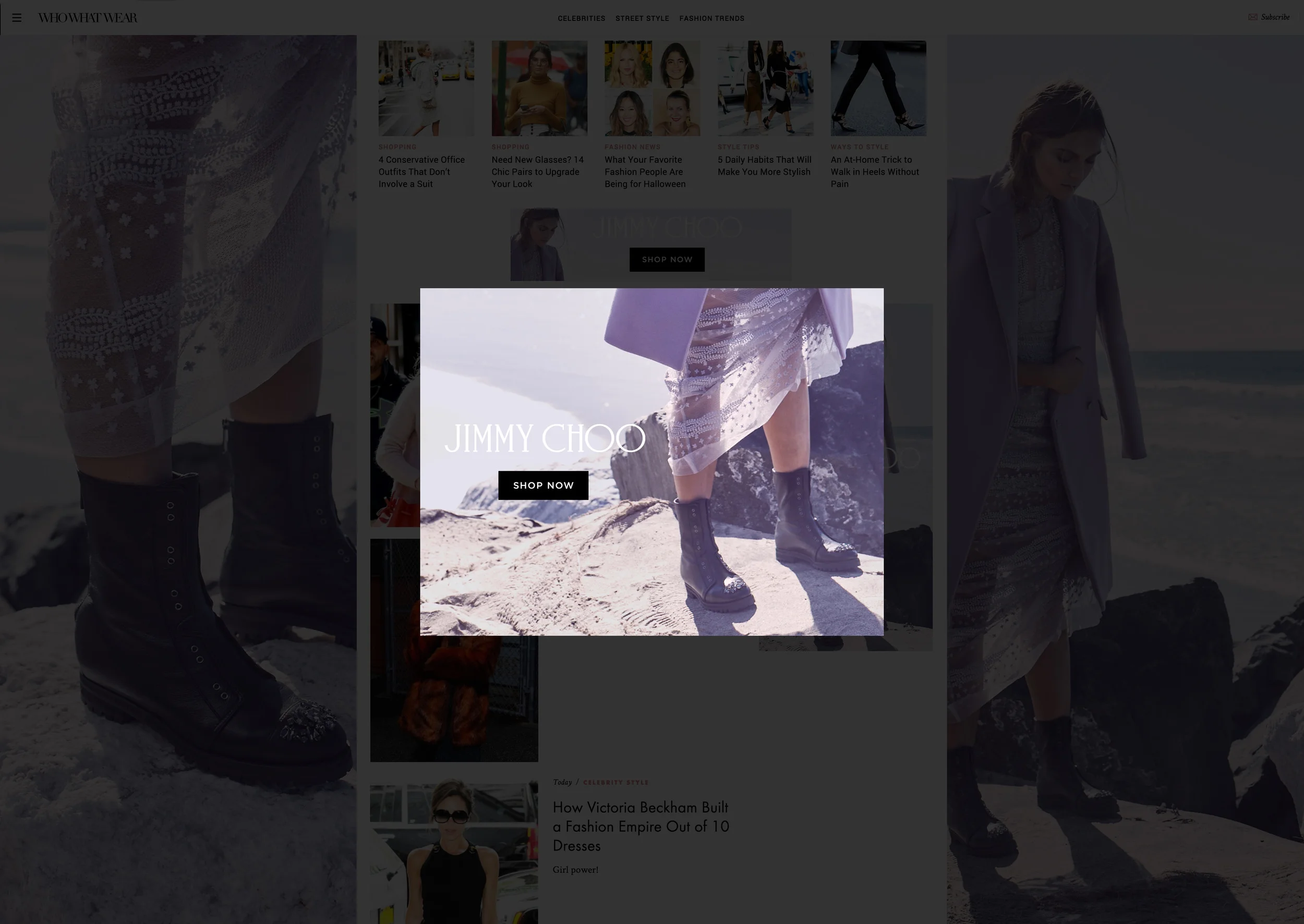Open the Victoria Beckham article headline
This screenshot has width=1304, height=924.
point(641,826)
